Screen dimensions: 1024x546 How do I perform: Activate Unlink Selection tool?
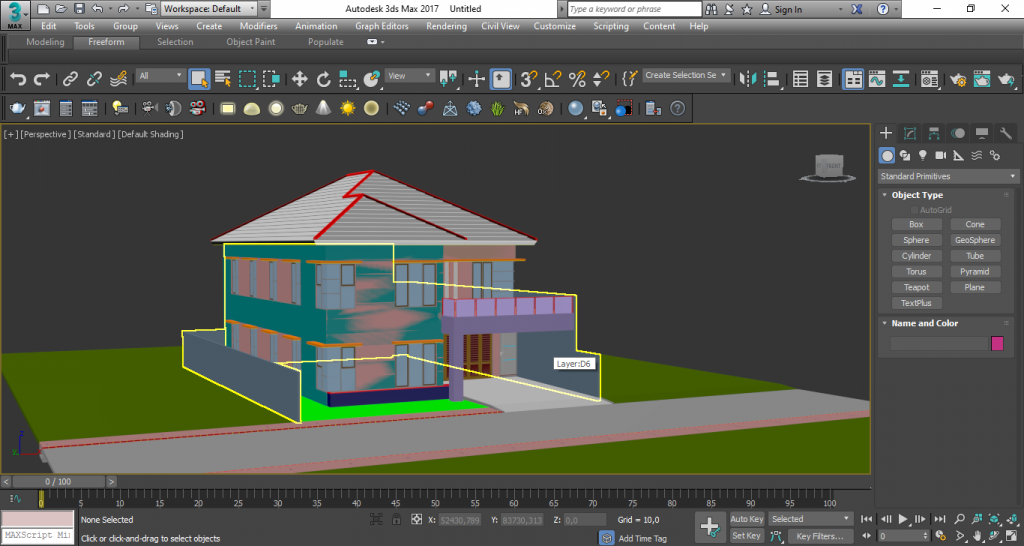pyautogui.click(x=94, y=79)
